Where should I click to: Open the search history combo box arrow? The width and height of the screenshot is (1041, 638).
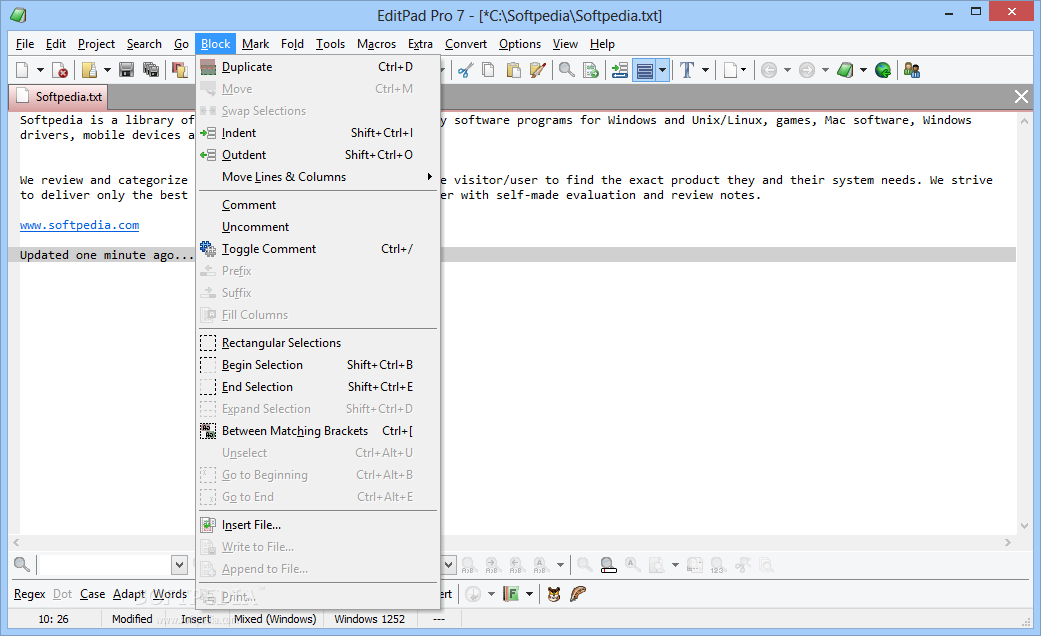[179, 565]
